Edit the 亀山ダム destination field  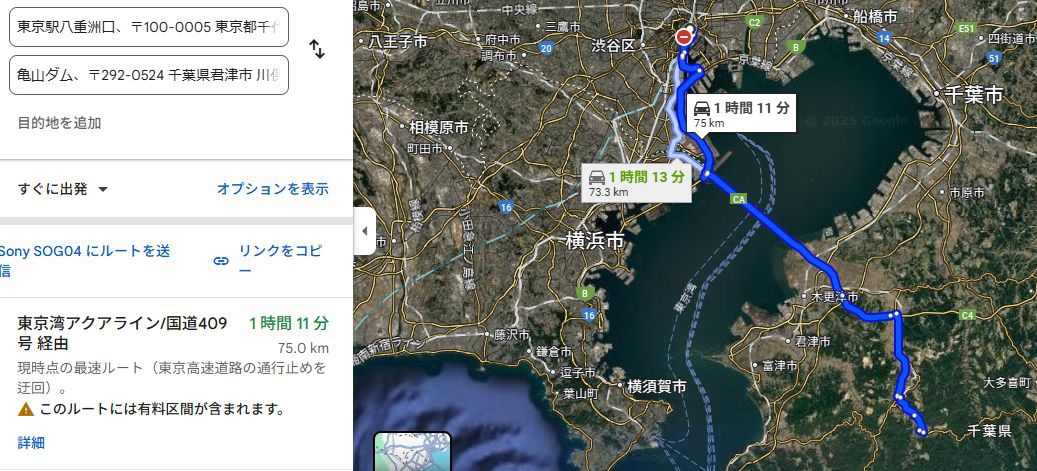click(149, 75)
